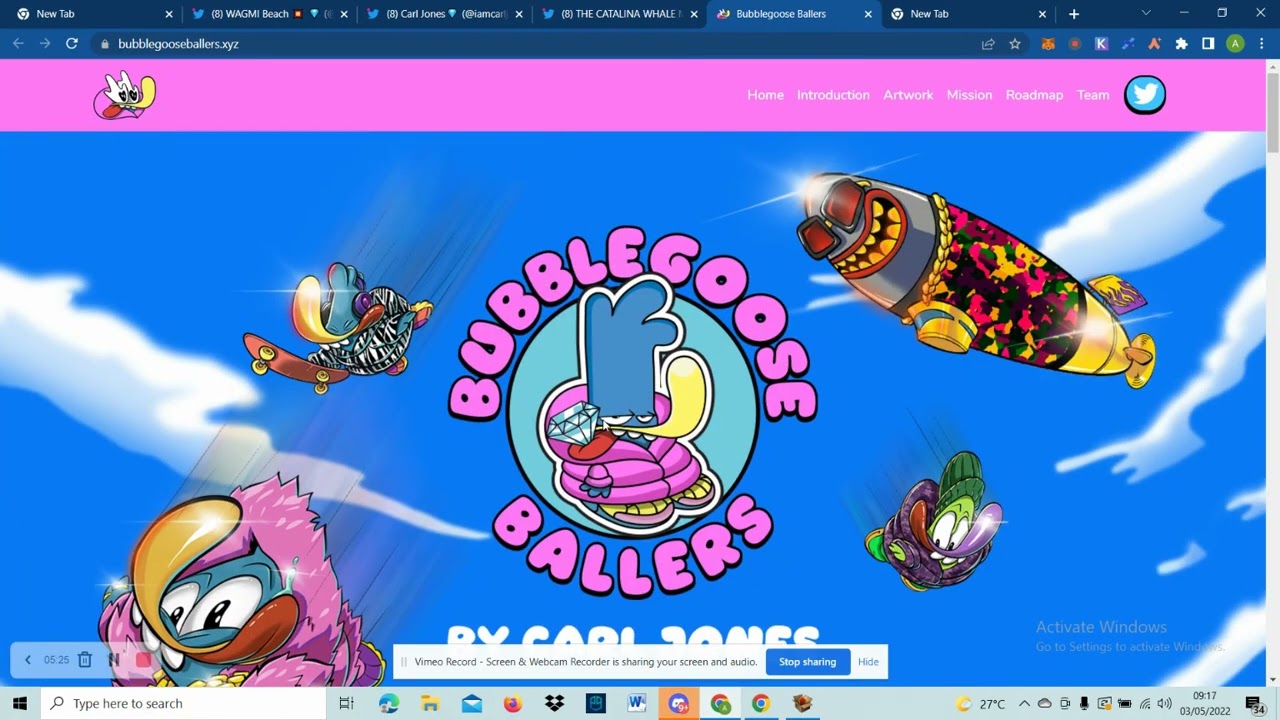Screen dimensions: 1280x720
Task: Open the Introduction nav link
Action: pos(833,95)
